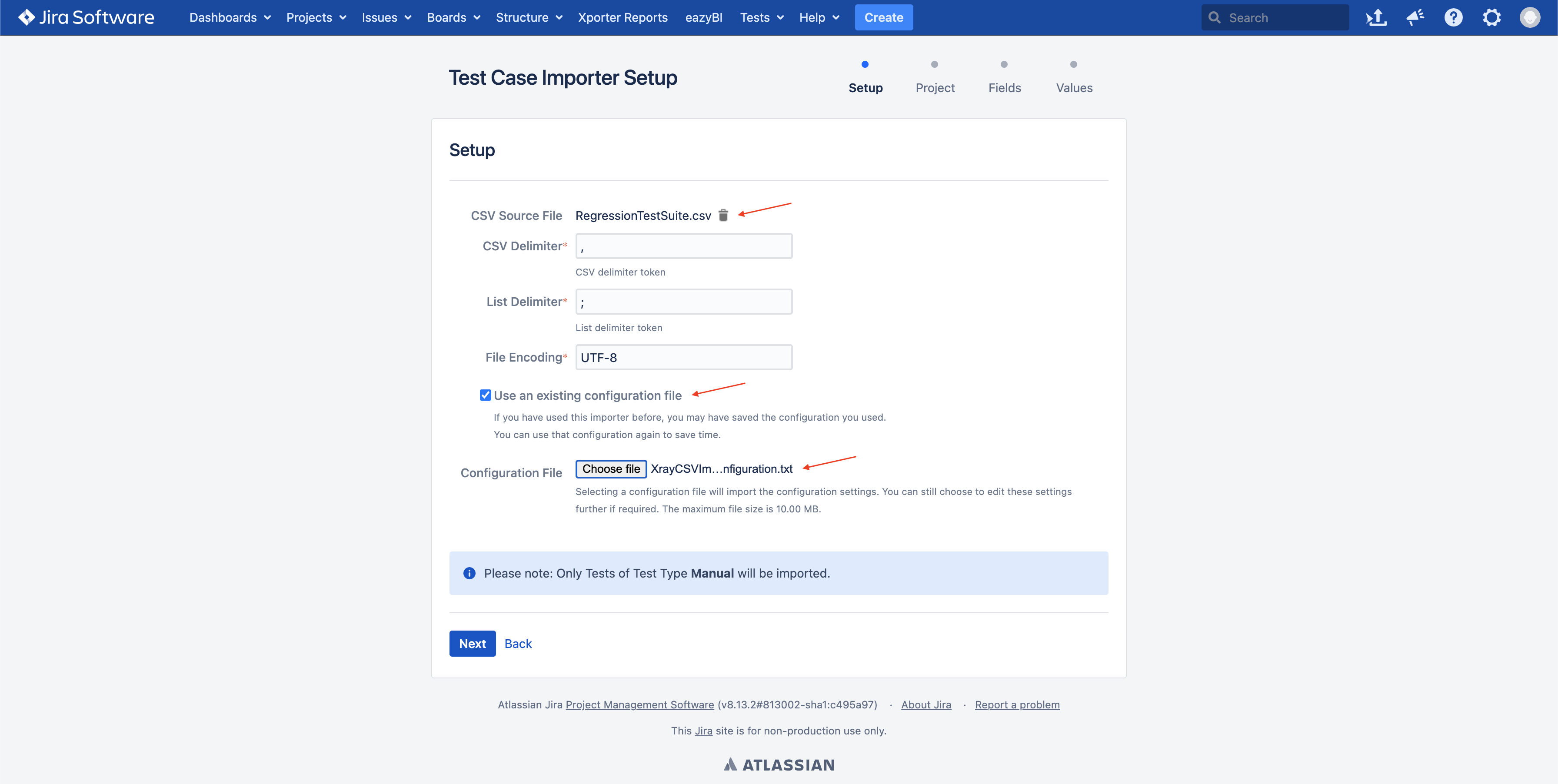Focus the CSV Delimiter input field
The width and height of the screenshot is (1558, 784).
pyautogui.click(x=683, y=246)
